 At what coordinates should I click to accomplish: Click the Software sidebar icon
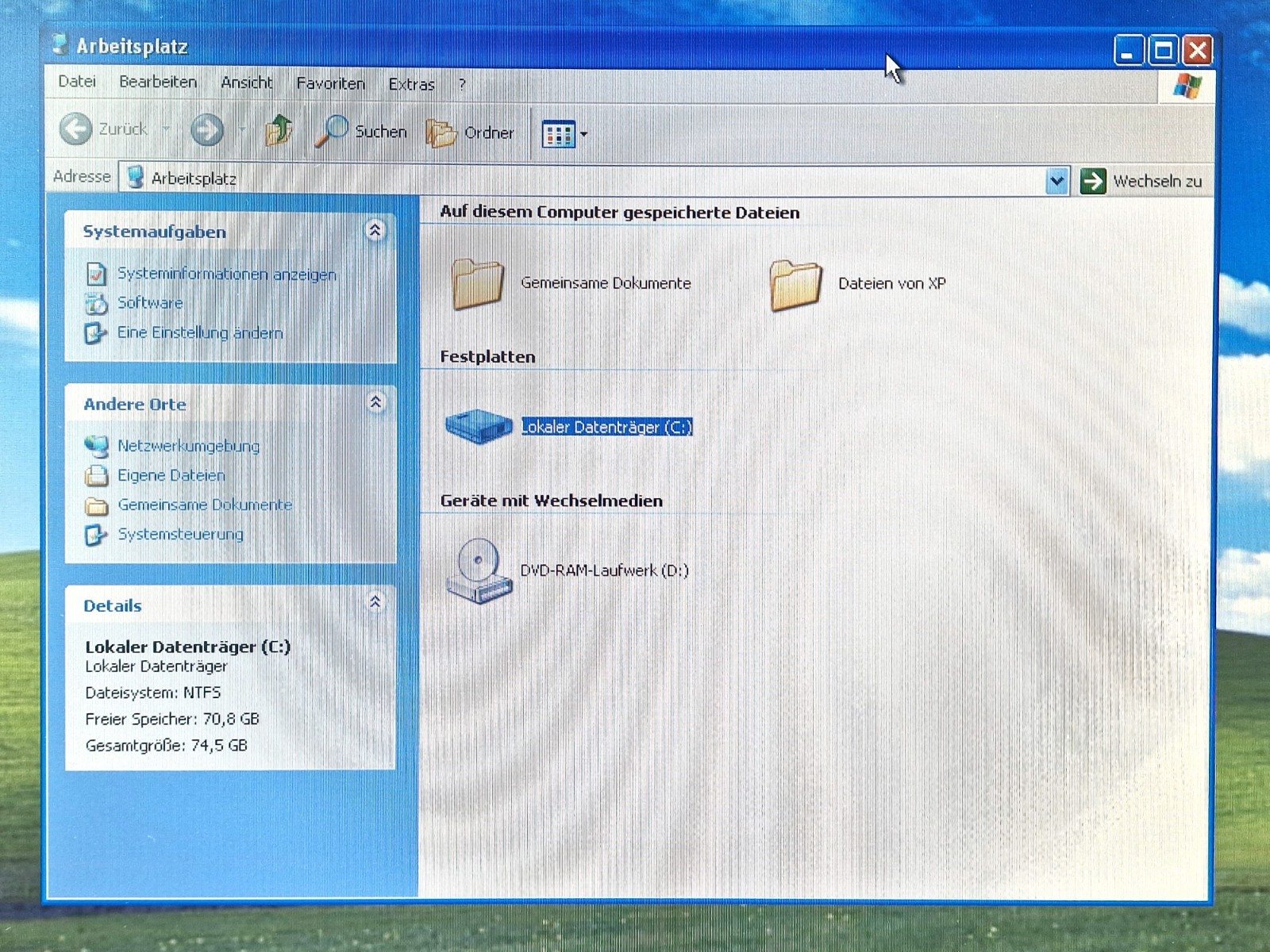96,303
